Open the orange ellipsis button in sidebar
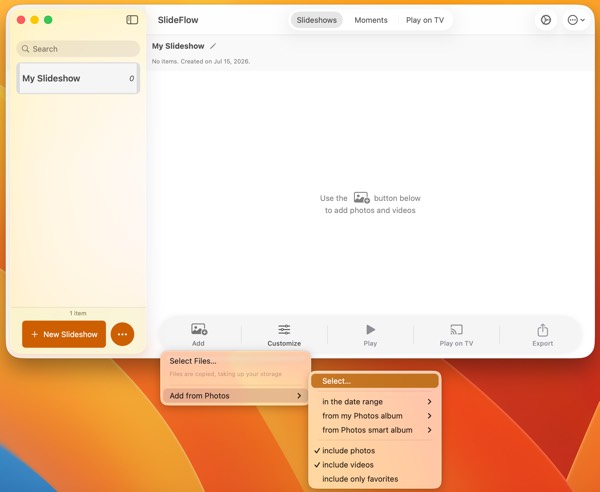The width and height of the screenshot is (600, 492). point(122,334)
